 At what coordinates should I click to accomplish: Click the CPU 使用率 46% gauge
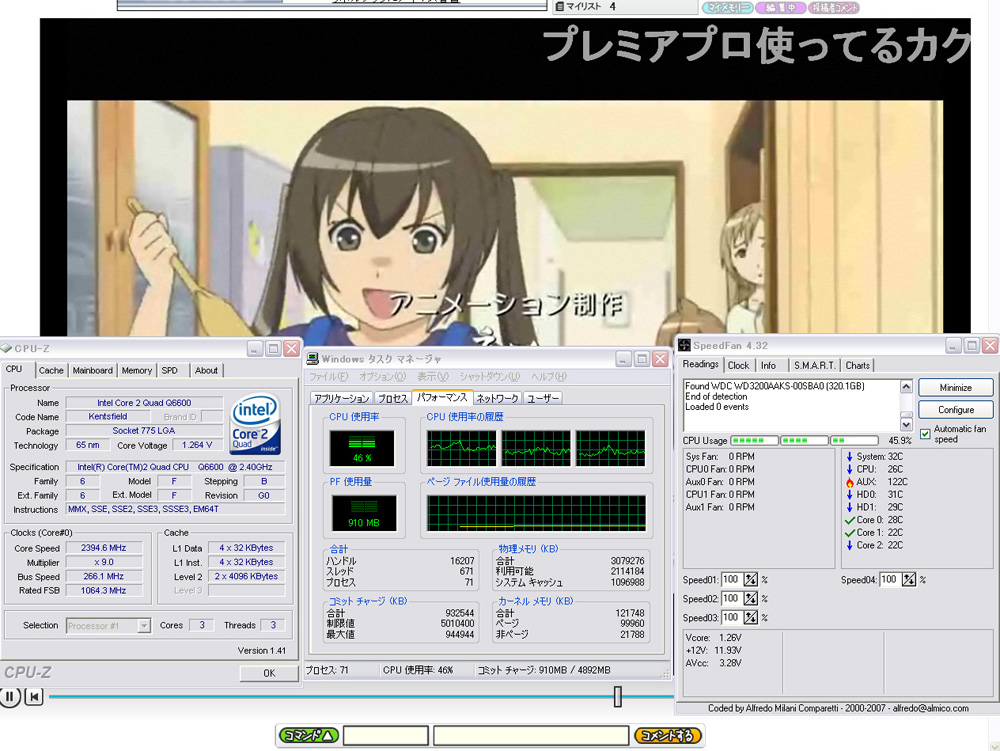[362, 448]
